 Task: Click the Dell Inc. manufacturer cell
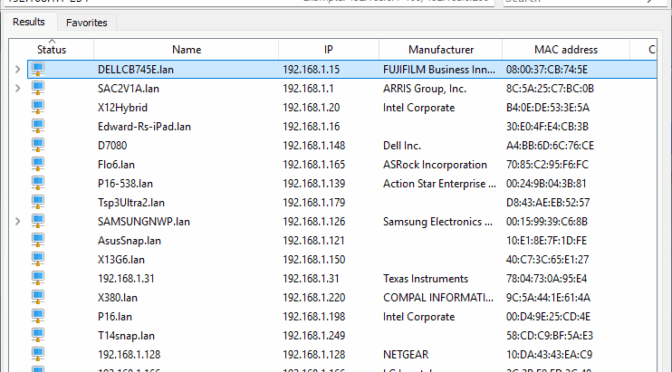click(x=402, y=145)
